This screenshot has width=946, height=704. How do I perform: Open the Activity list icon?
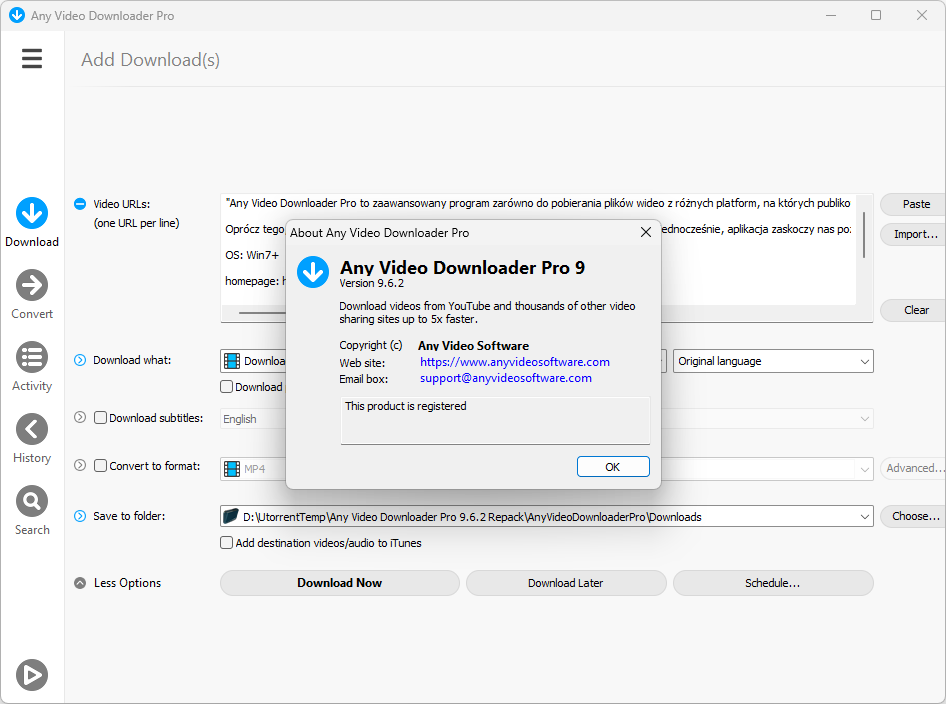click(x=32, y=357)
